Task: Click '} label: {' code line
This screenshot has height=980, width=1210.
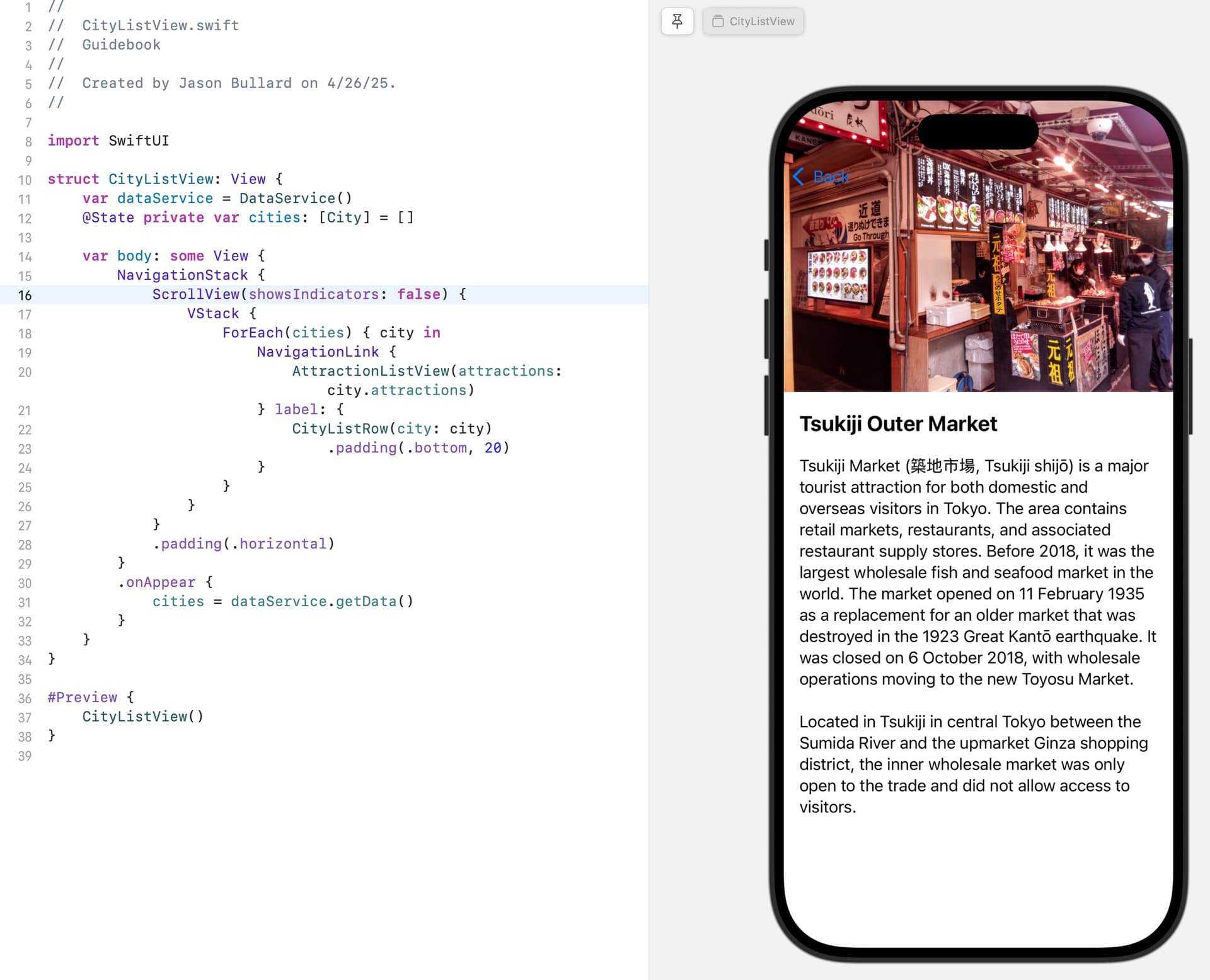Action: click(x=301, y=410)
